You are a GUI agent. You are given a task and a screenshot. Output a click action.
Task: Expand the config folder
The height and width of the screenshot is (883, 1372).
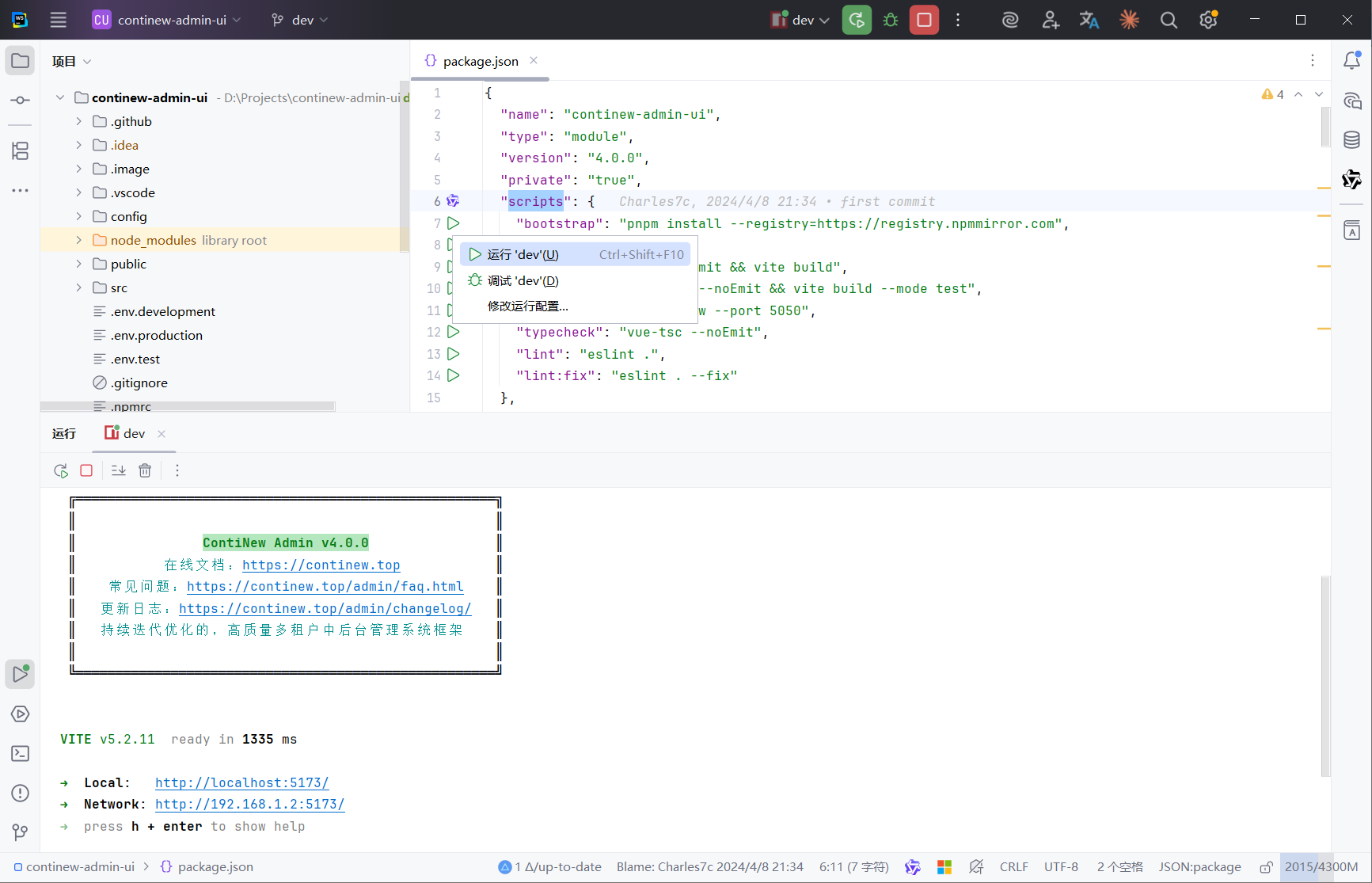(x=78, y=216)
